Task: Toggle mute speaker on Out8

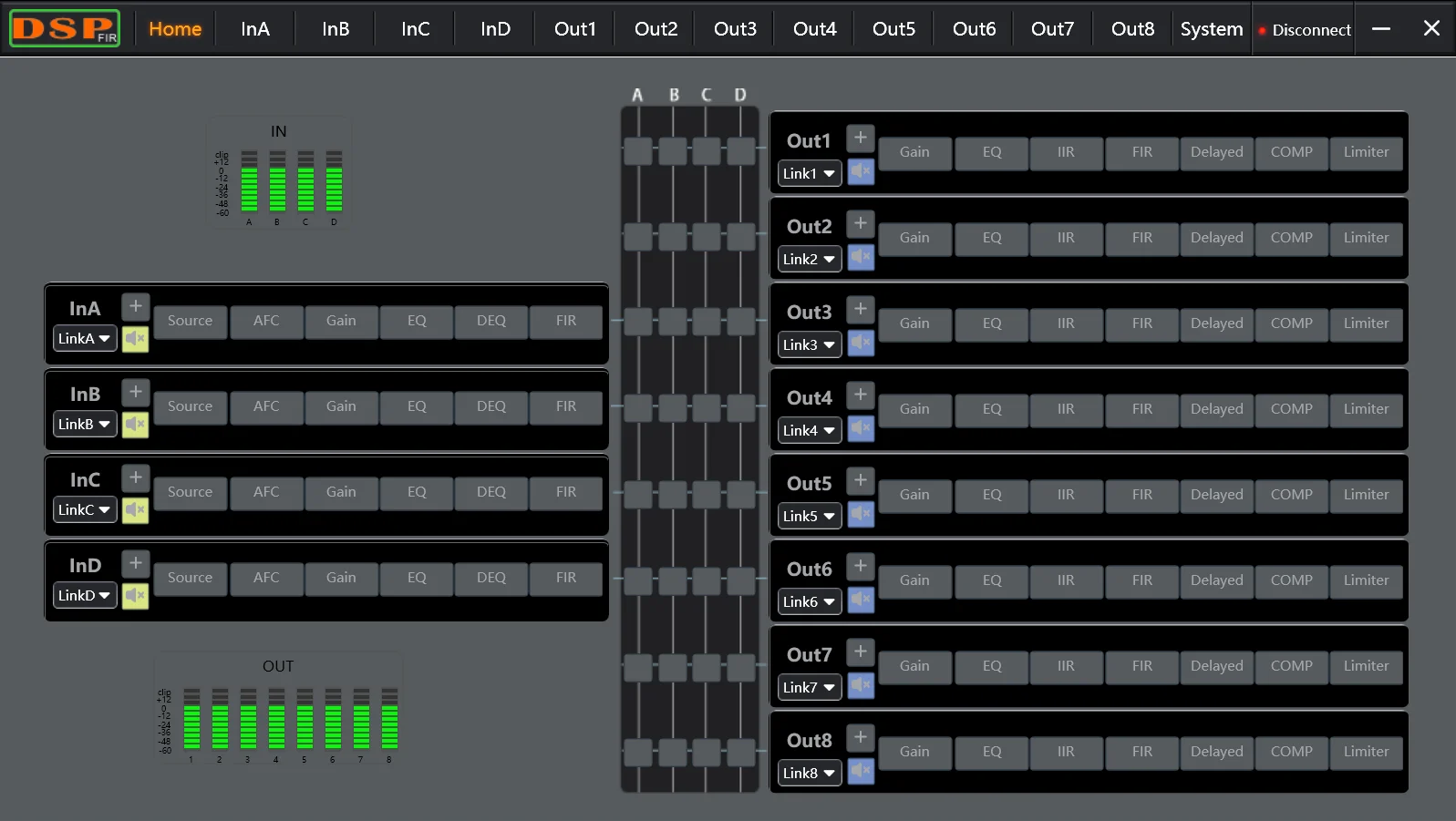Action: tap(860, 772)
